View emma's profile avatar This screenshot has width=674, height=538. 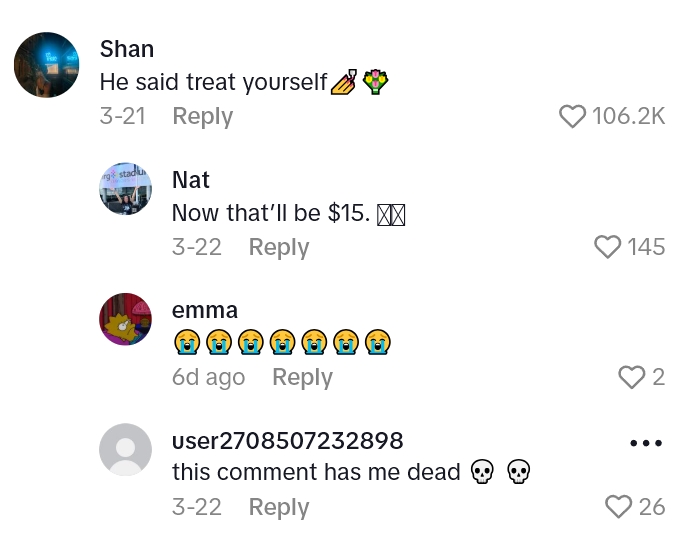126,319
